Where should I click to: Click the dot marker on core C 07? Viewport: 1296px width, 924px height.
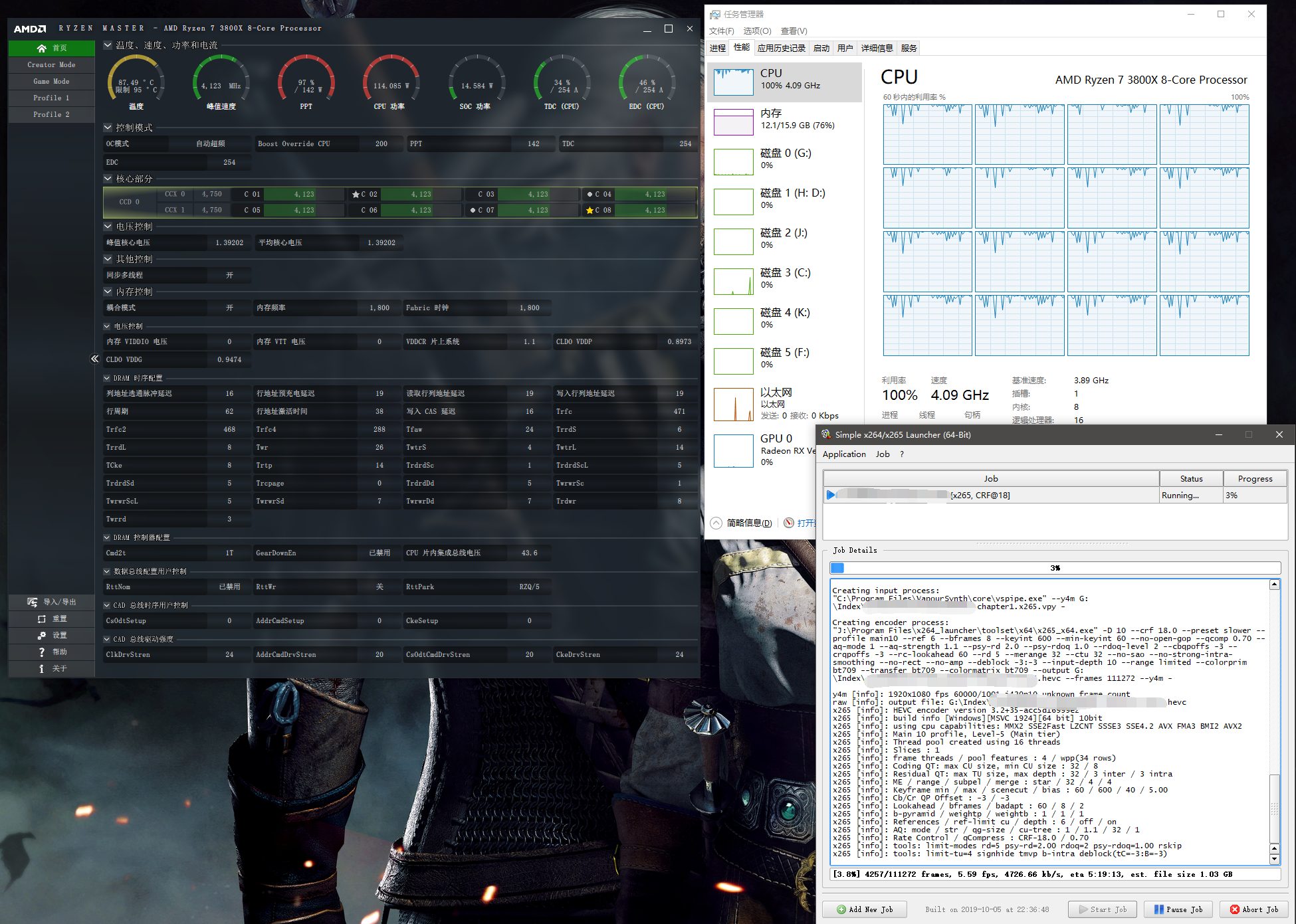473,211
